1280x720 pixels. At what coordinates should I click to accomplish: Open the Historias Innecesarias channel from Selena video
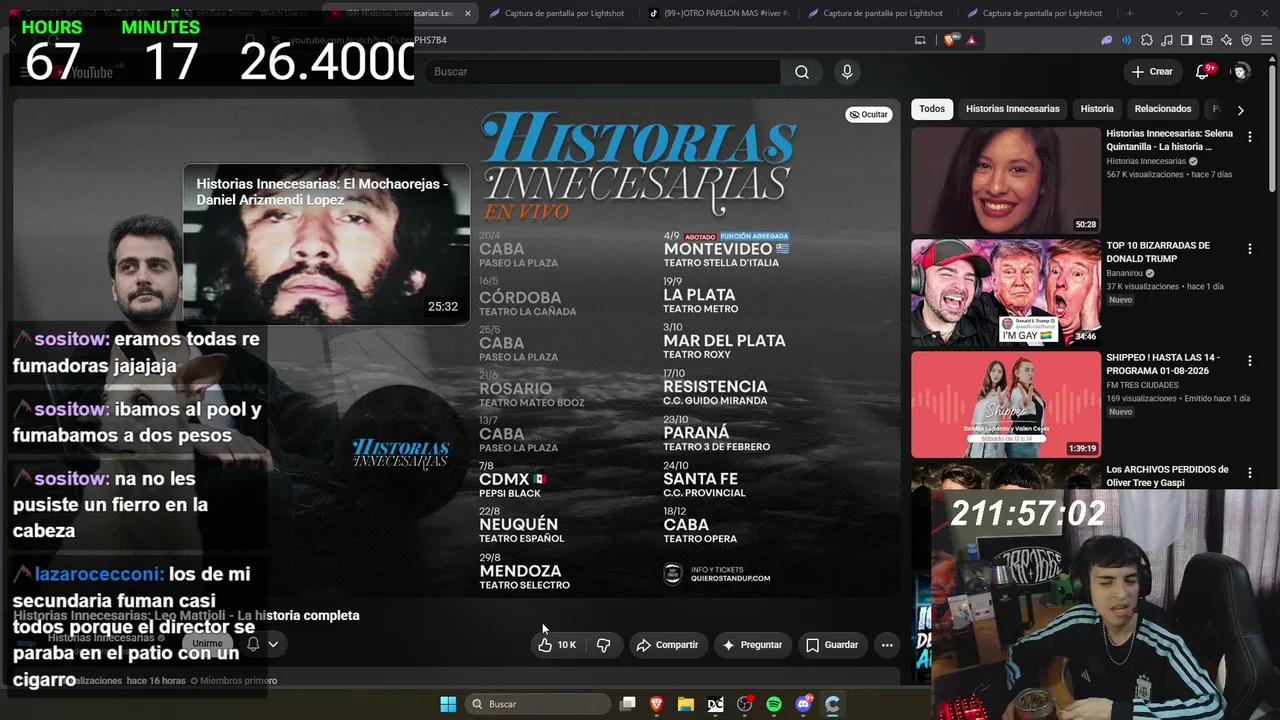1146,161
